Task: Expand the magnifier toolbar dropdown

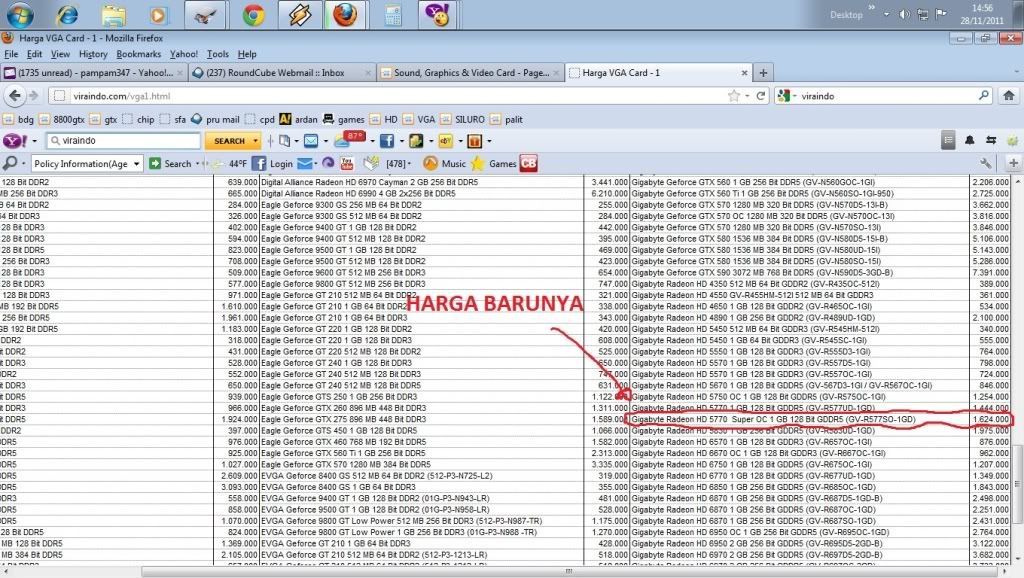Action: [x=24, y=163]
